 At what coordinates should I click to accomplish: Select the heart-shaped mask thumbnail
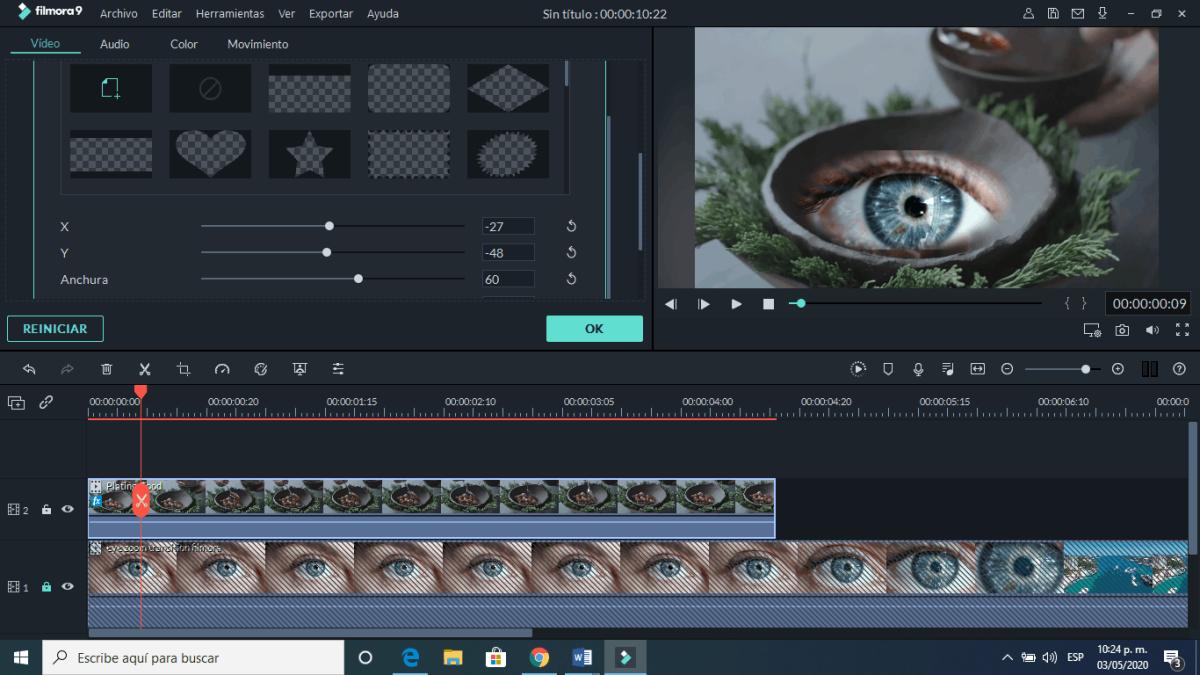210,153
